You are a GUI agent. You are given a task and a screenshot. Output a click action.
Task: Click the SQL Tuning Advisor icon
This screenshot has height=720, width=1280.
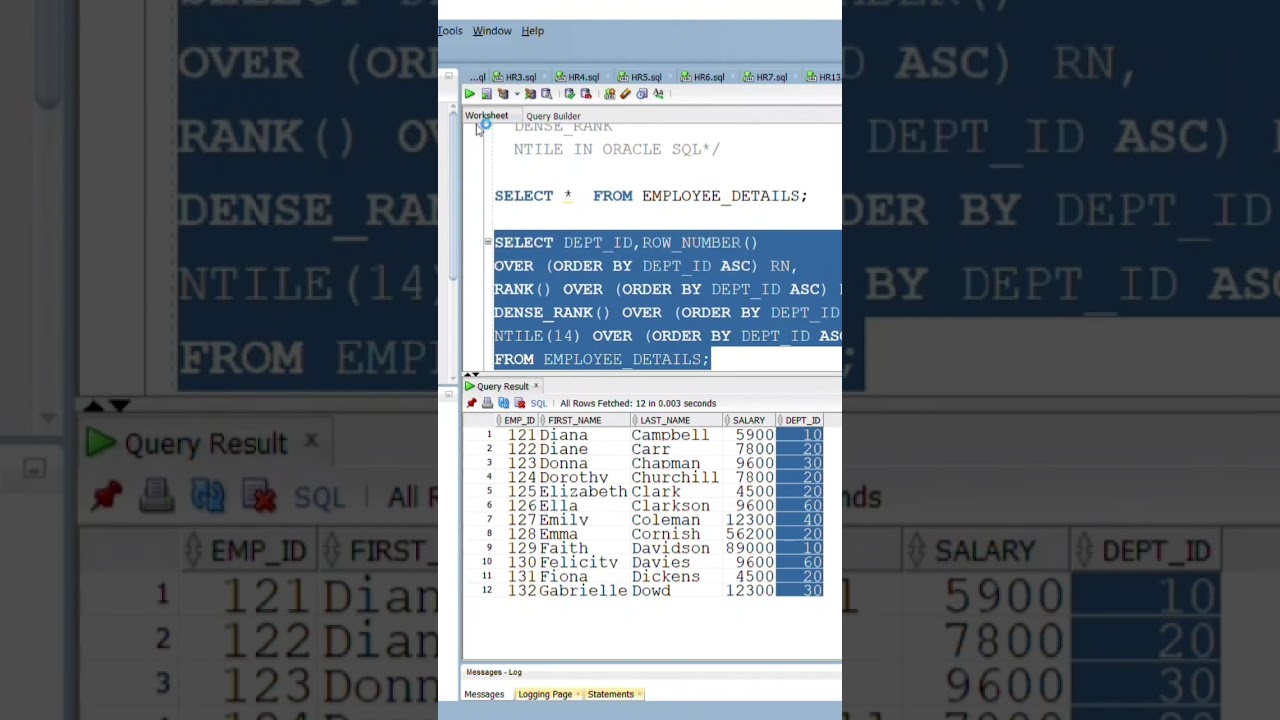pos(546,94)
